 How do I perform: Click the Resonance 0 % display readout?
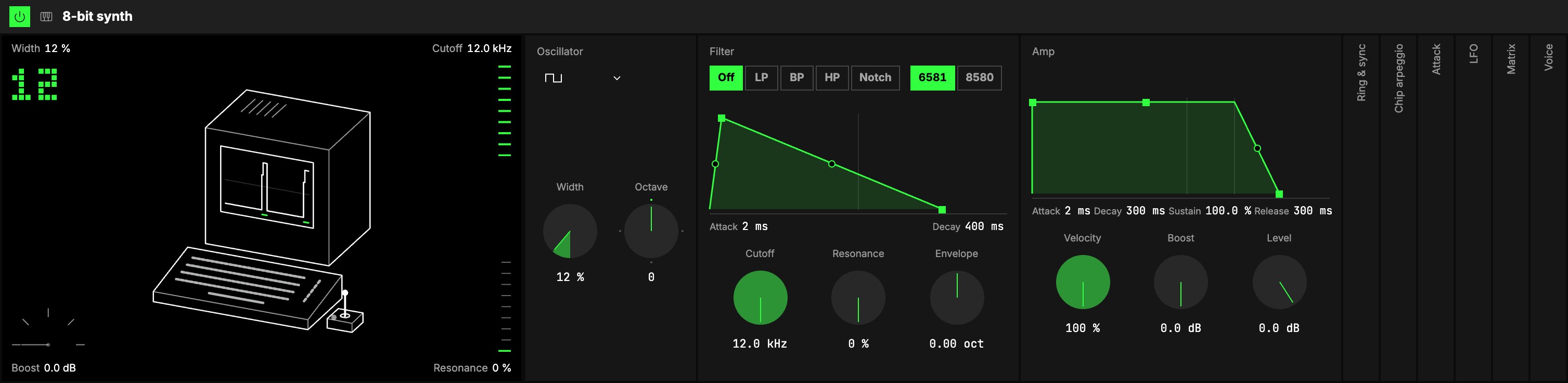472,368
